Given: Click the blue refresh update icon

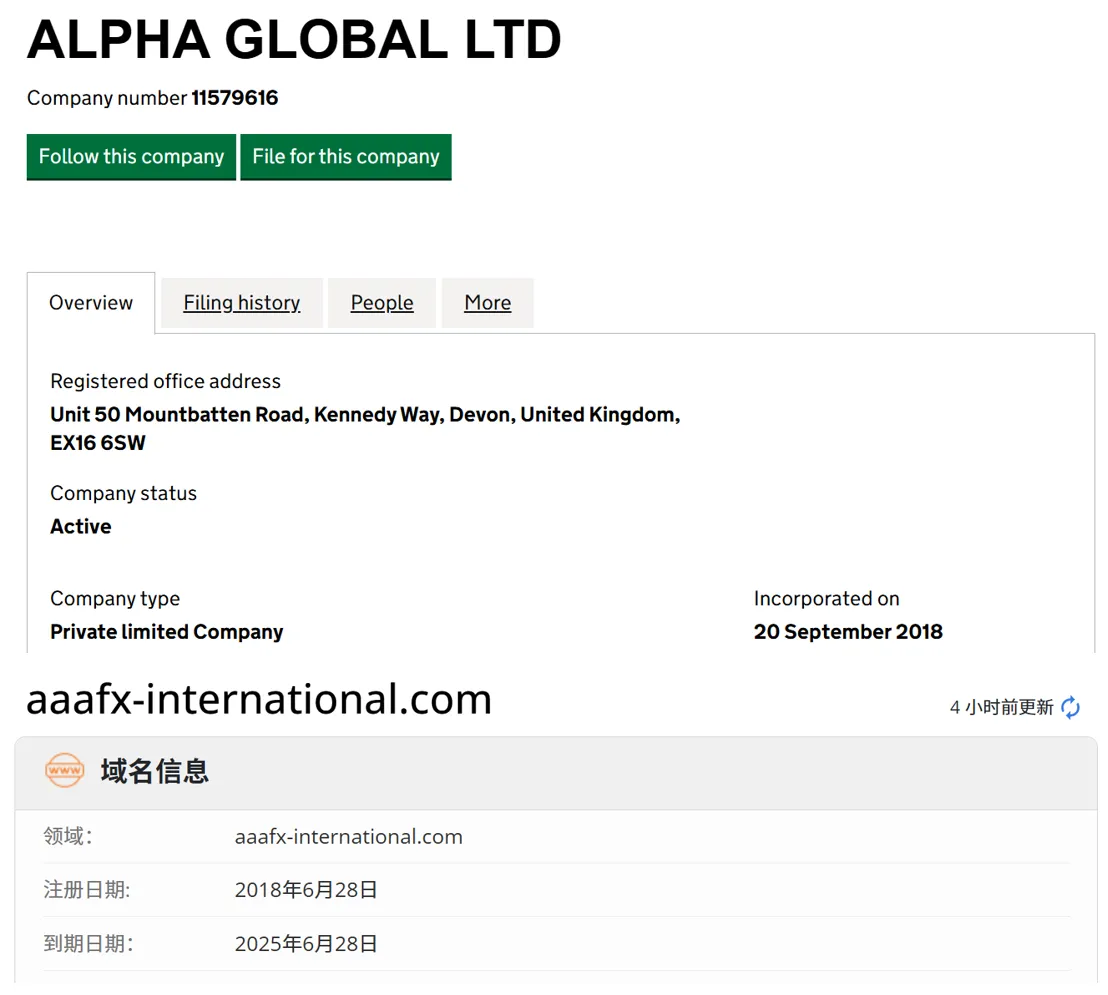Looking at the screenshot, I should [x=1071, y=707].
